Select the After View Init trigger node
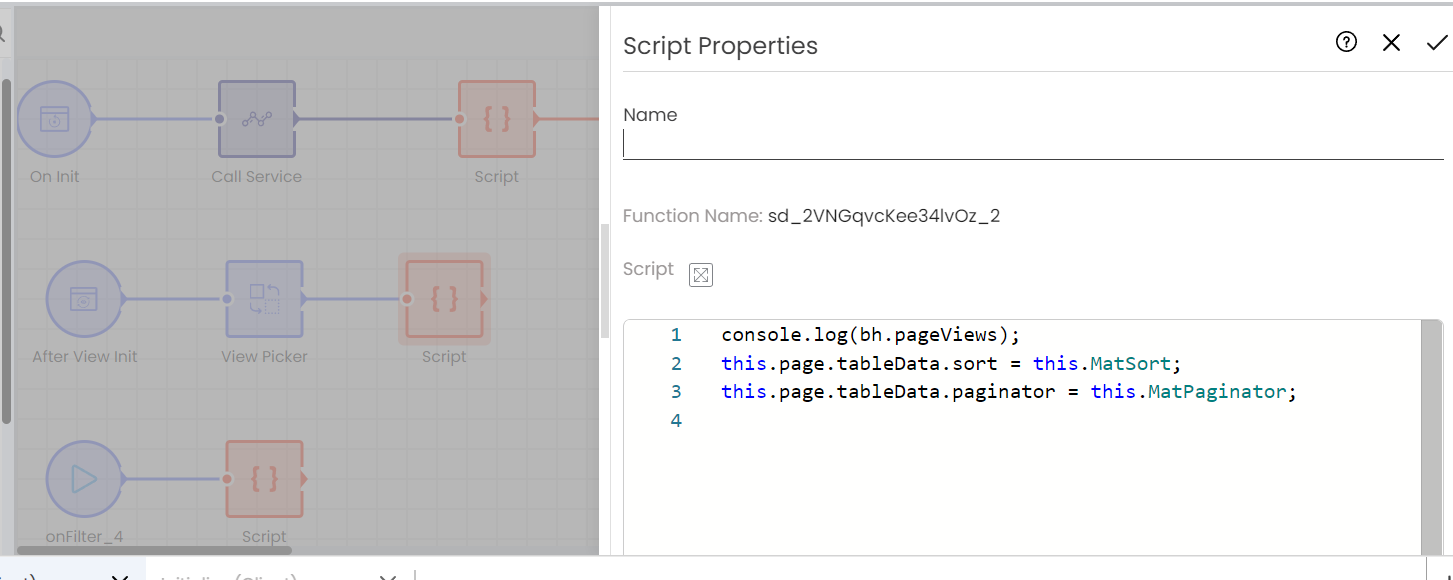The height and width of the screenshot is (580, 1453). tap(85, 299)
